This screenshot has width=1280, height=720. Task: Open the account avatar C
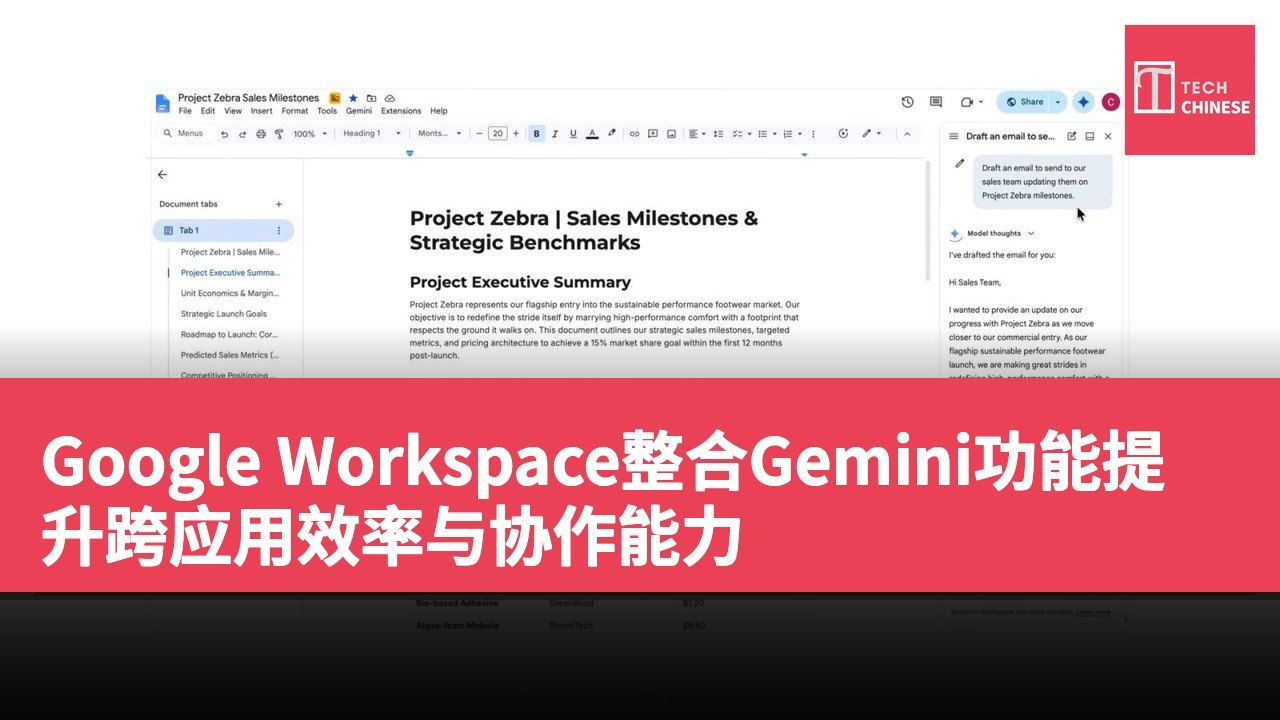(1110, 102)
